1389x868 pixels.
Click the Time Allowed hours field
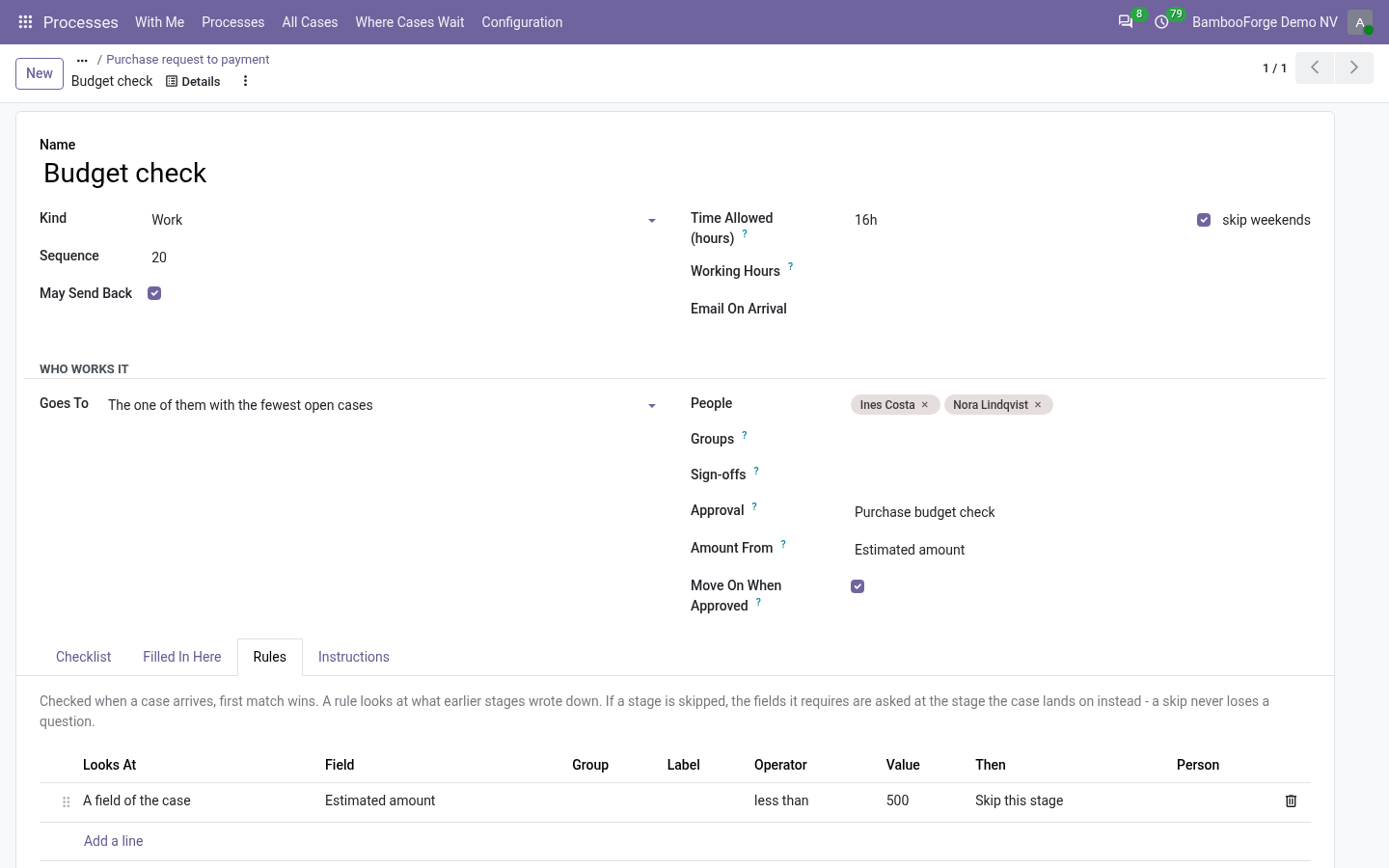click(1019, 220)
